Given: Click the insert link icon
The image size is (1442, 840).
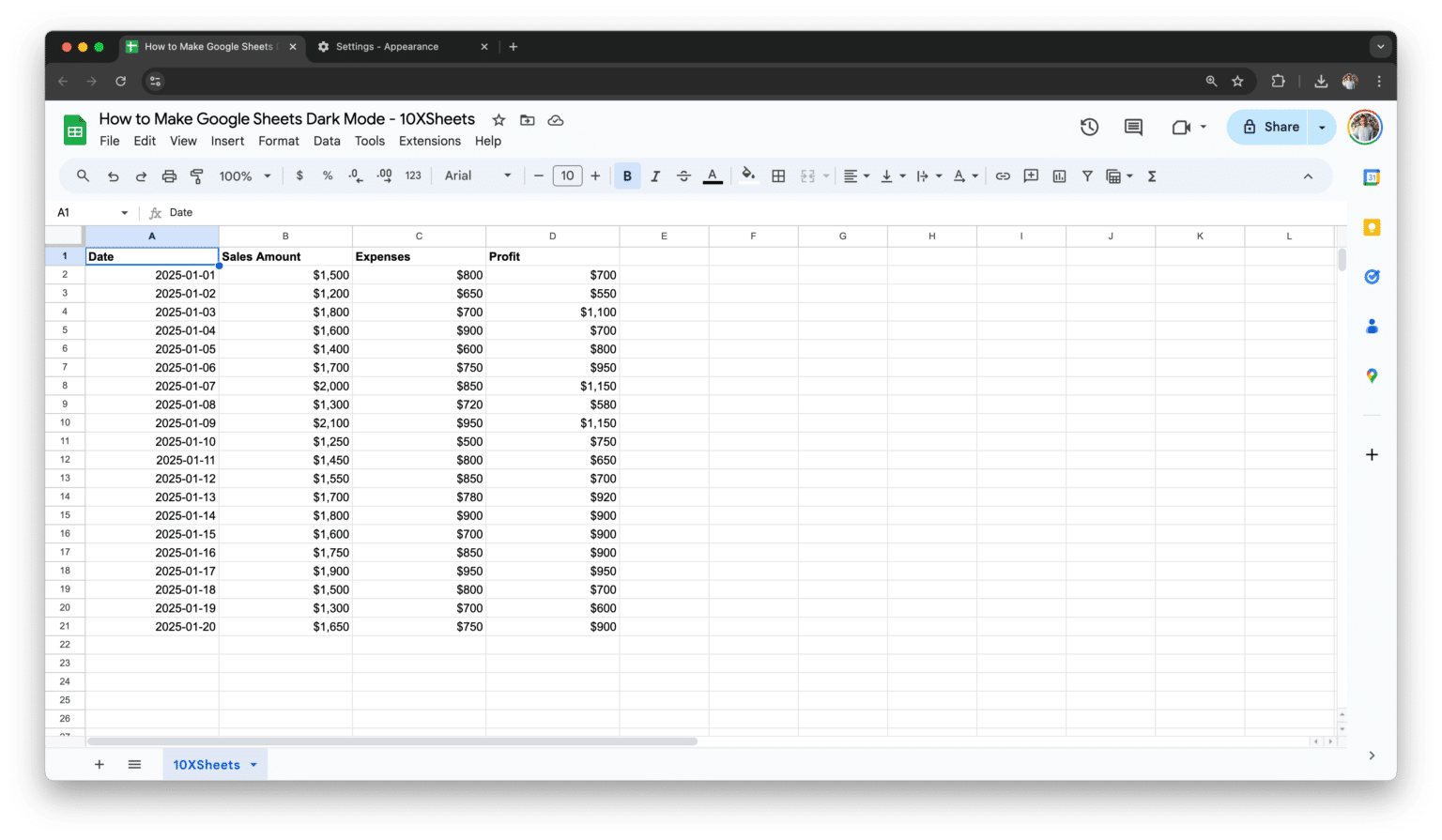Looking at the screenshot, I should [x=1003, y=176].
